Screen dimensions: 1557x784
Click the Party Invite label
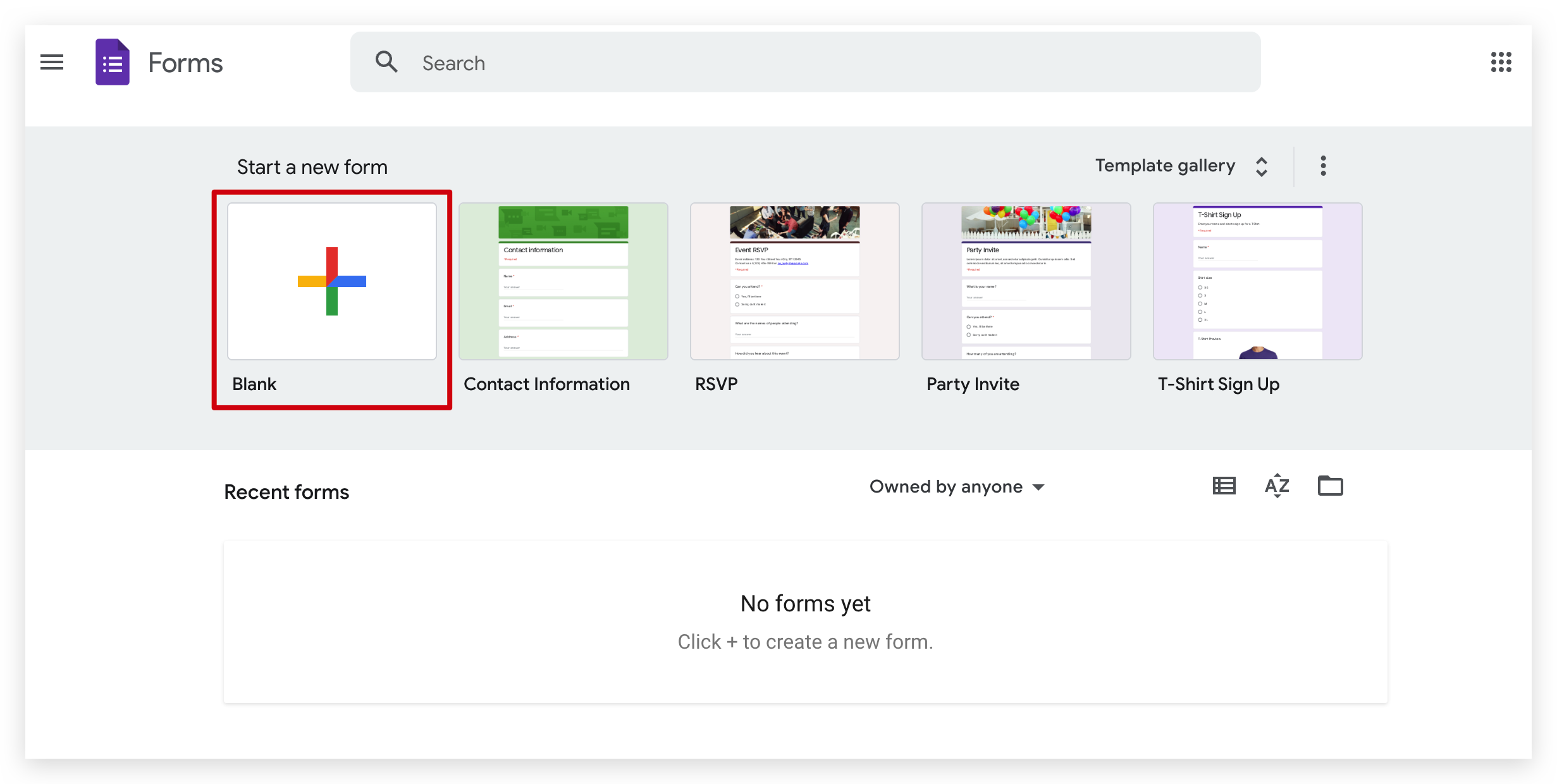973,384
